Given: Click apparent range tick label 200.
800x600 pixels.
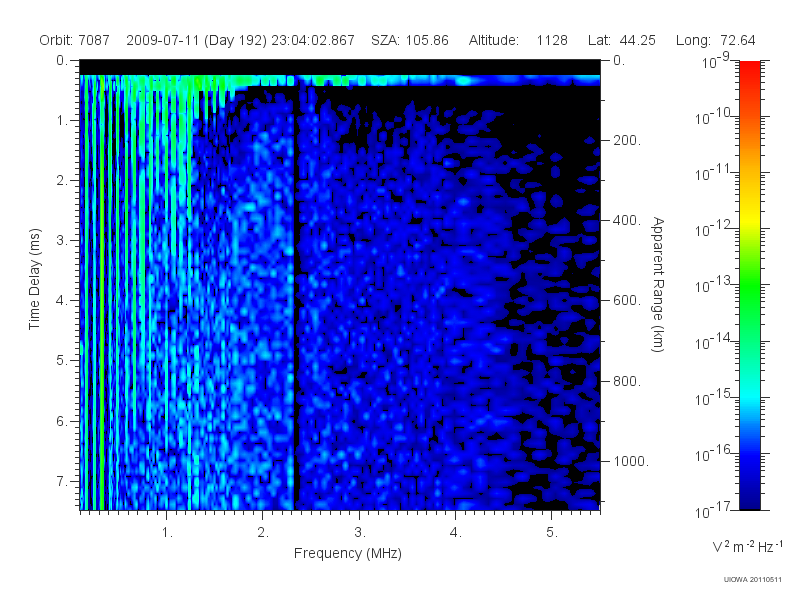Looking at the screenshot, I should tap(627, 140).
